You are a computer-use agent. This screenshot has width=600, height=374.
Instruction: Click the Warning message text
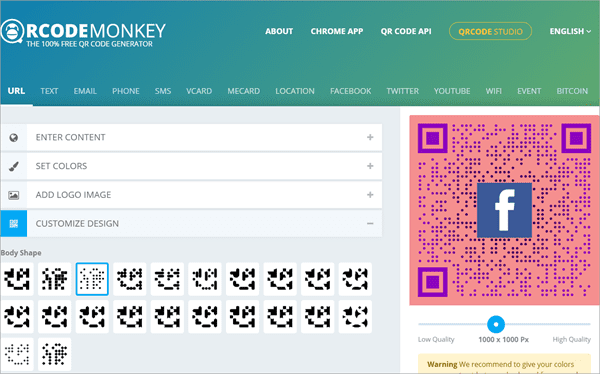tap(501, 364)
